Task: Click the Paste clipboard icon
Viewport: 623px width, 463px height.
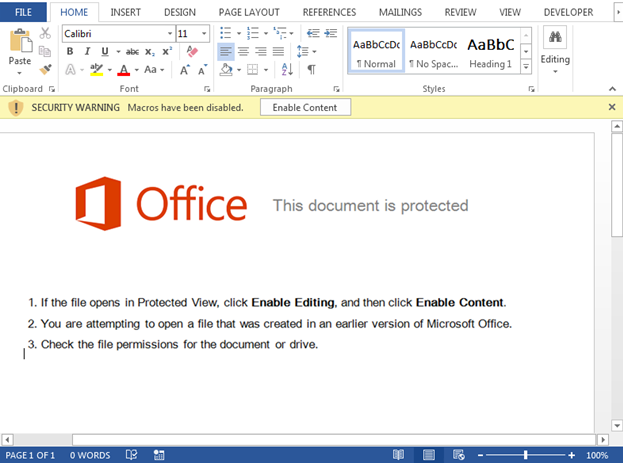Action: (x=21, y=41)
